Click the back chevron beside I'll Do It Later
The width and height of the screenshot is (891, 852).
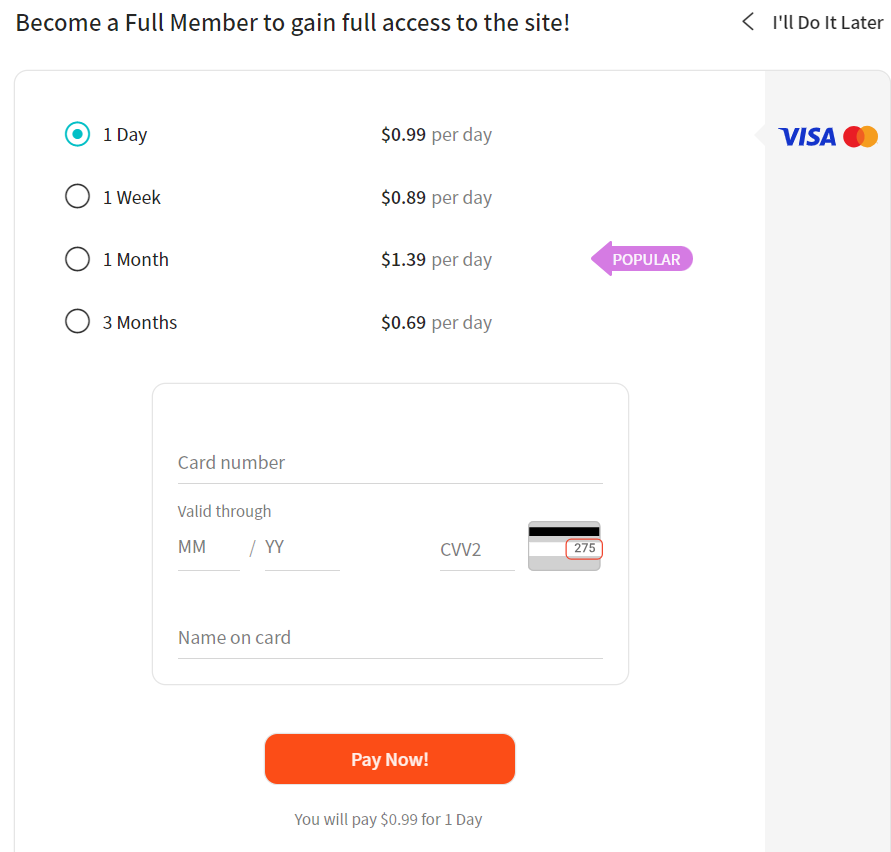click(x=748, y=21)
